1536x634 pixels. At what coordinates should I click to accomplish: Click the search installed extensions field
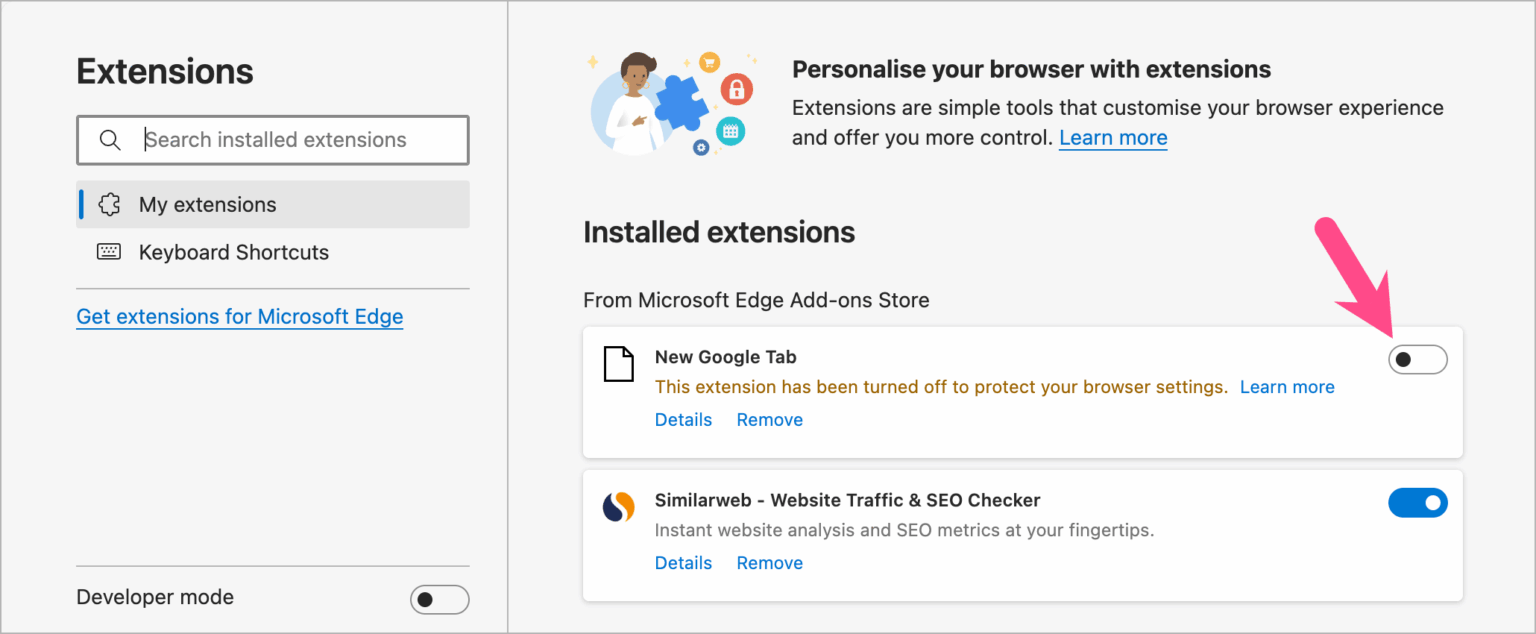pos(290,139)
